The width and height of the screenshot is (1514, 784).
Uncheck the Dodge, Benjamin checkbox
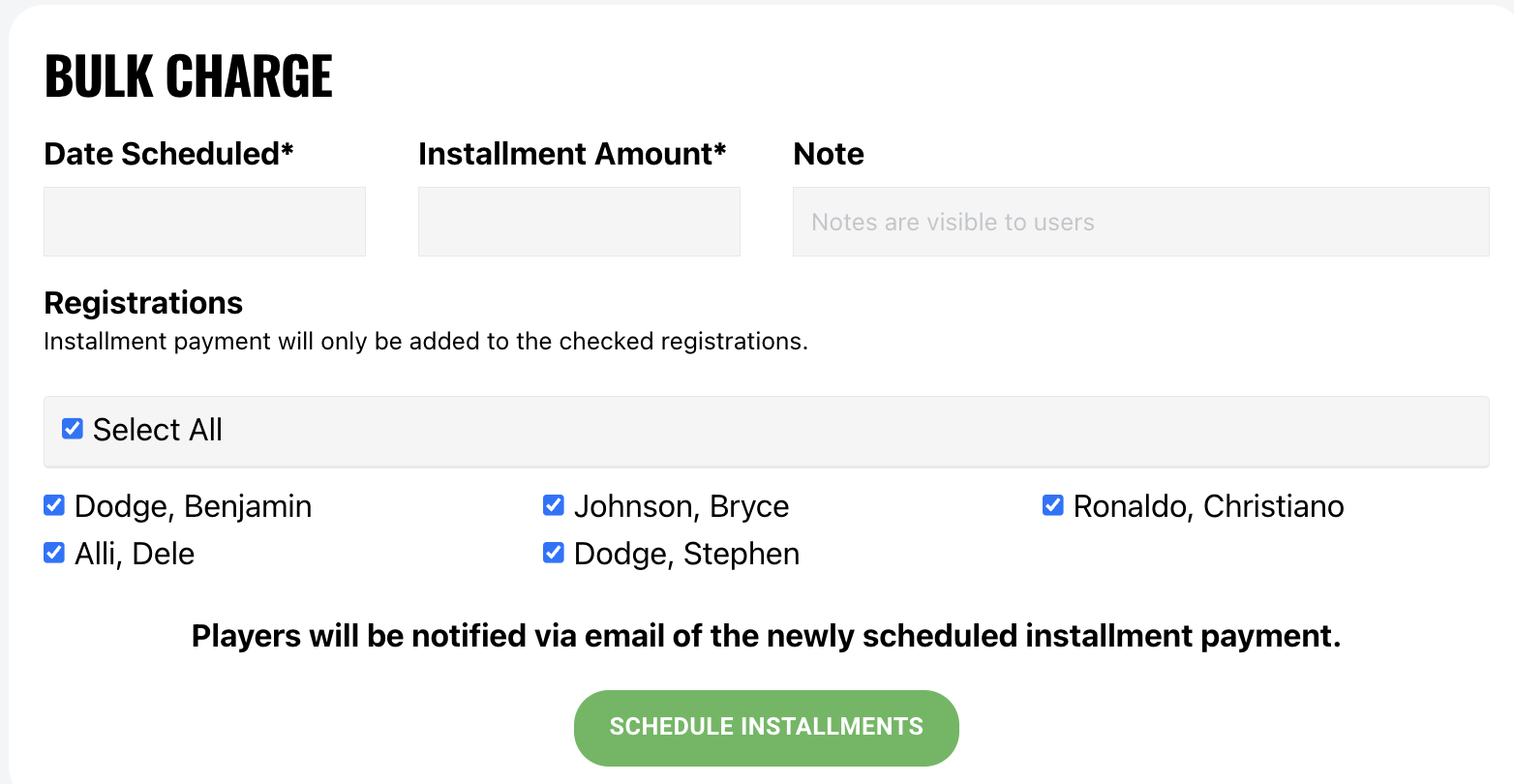click(x=54, y=505)
